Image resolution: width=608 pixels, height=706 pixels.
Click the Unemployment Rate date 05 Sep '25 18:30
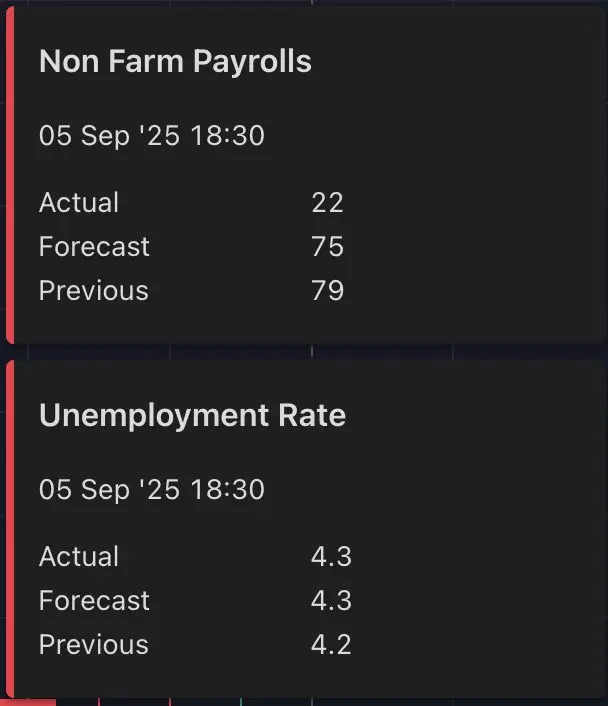pos(152,489)
